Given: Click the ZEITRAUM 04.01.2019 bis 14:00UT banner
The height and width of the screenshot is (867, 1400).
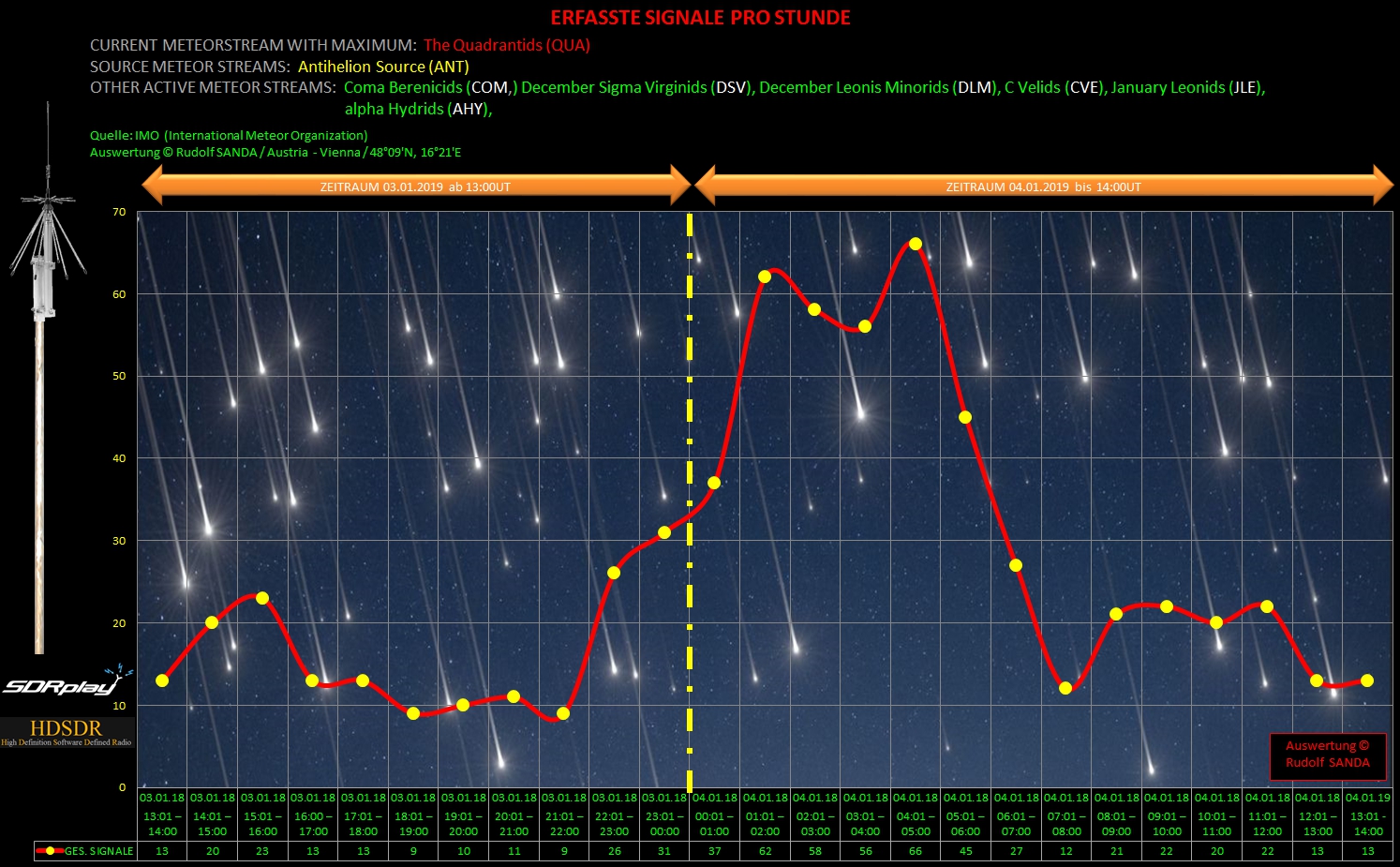Looking at the screenshot, I should pyautogui.click(x=1043, y=187).
